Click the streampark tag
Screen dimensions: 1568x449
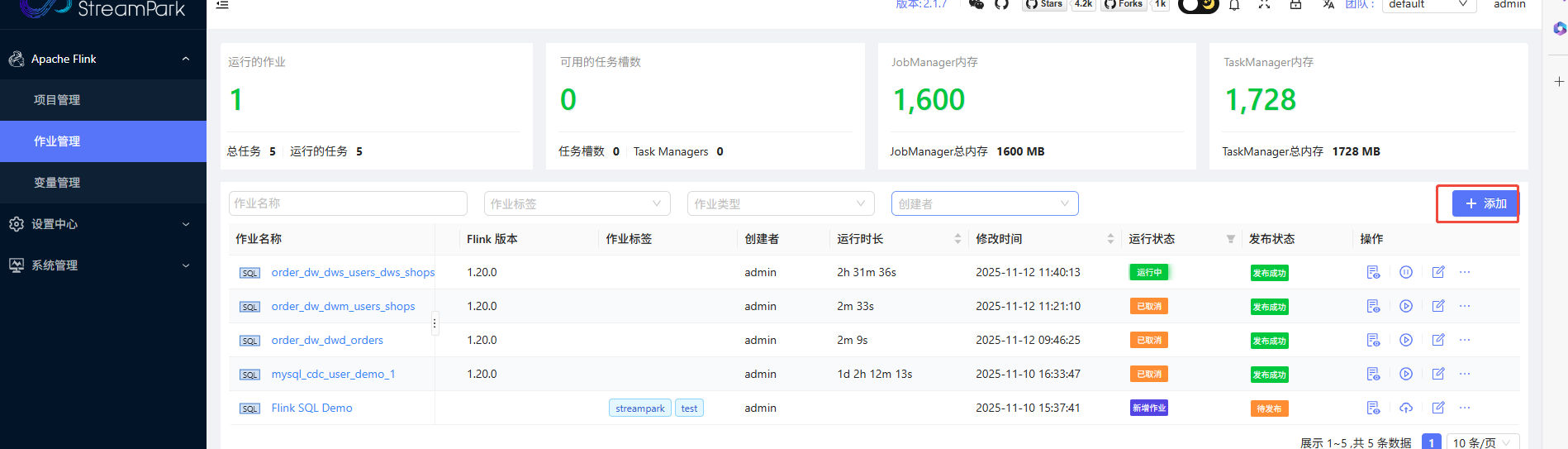click(640, 408)
